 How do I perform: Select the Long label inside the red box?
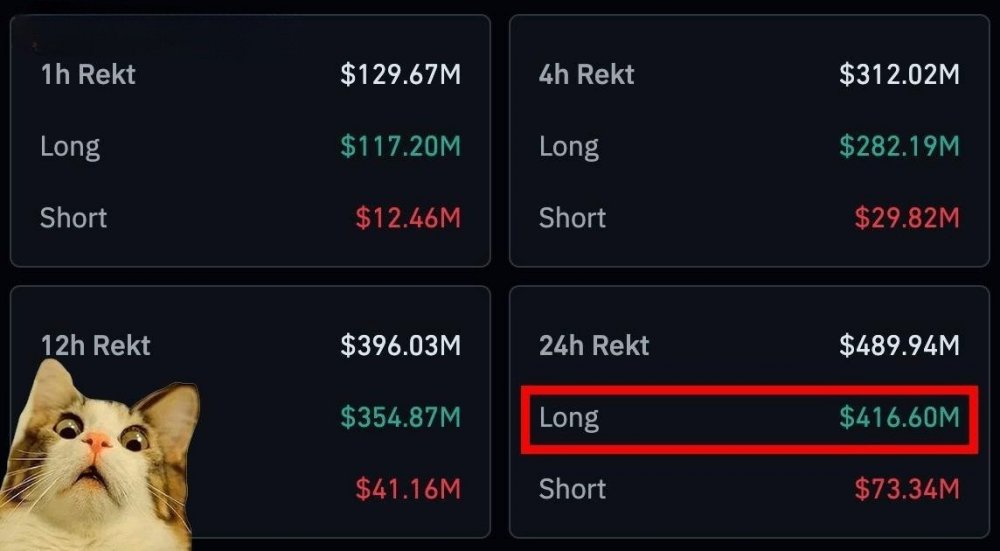569,417
